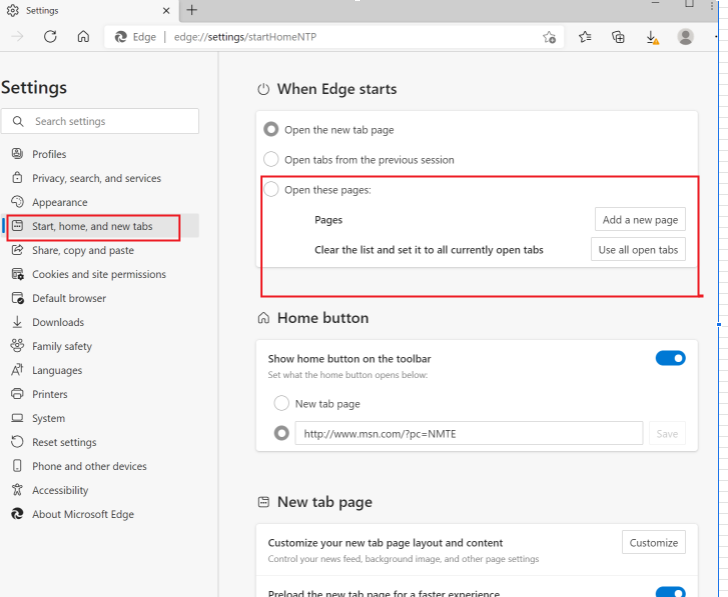Open the Favorites list icon
The width and height of the screenshot is (728, 597).
[x=585, y=37]
